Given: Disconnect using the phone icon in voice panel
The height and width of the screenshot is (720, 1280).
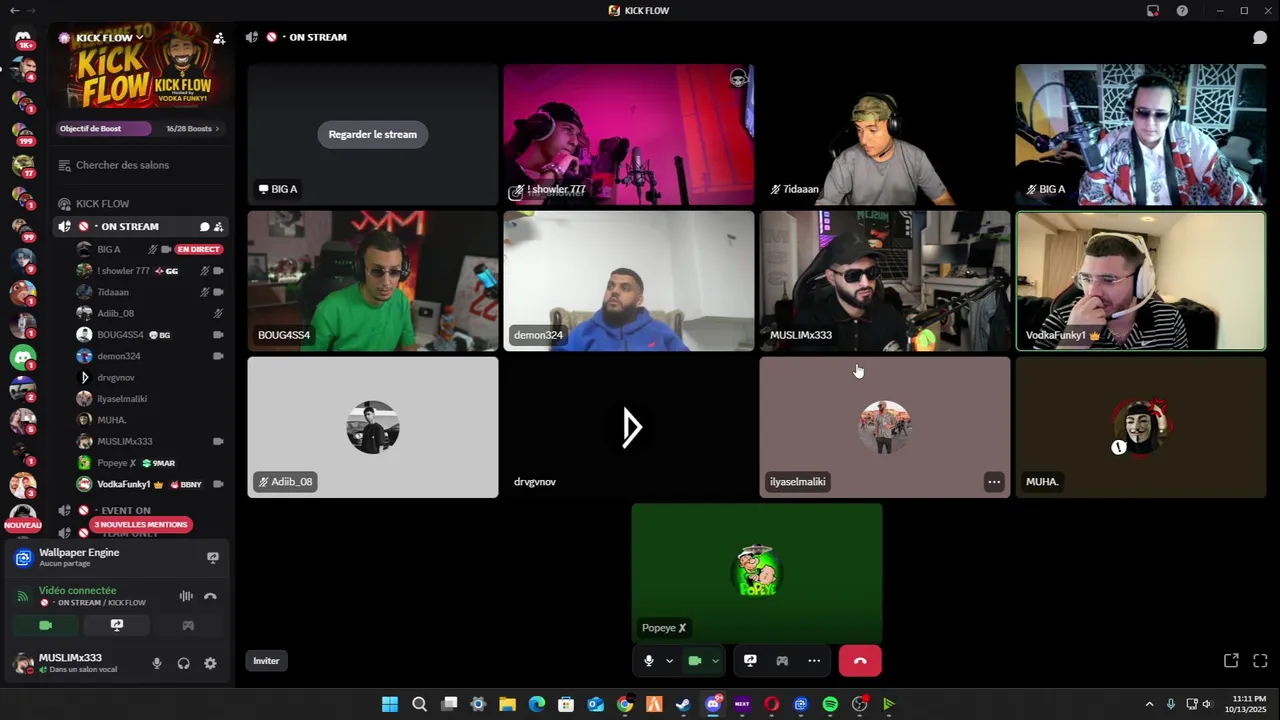Looking at the screenshot, I should (210, 596).
